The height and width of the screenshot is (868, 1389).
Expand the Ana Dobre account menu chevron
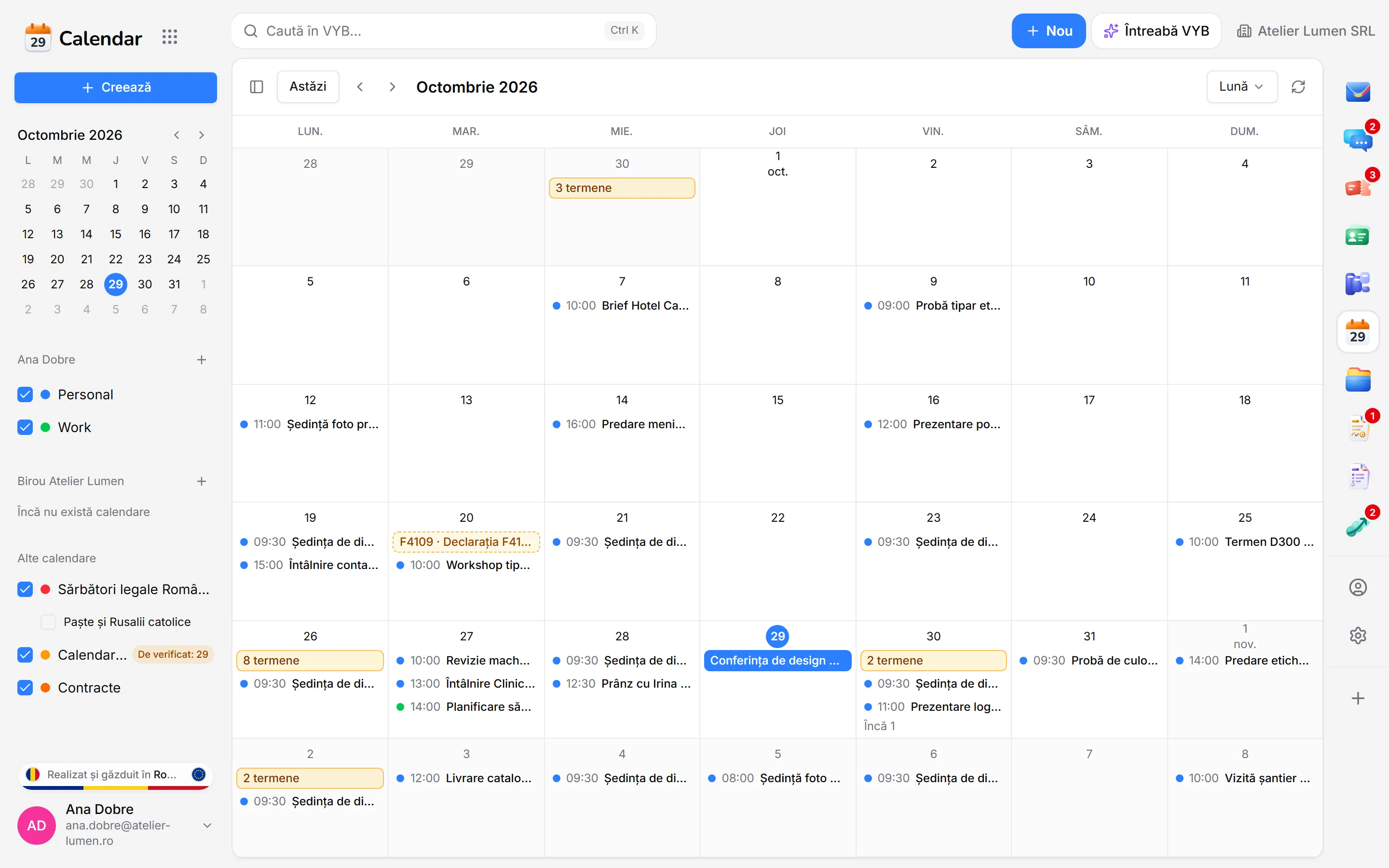[207, 825]
